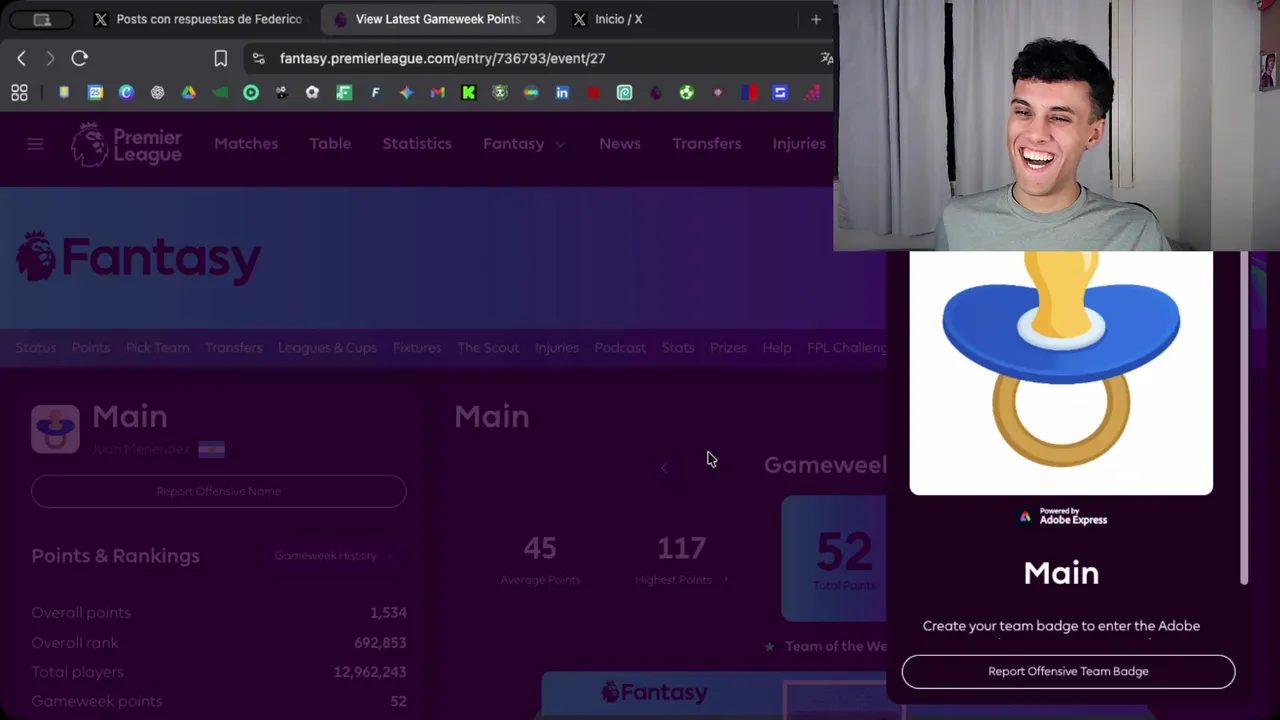This screenshot has height=720, width=1280.
Task: Click the Average Points value 45
Action: pyautogui.click(x=540, y=548)
